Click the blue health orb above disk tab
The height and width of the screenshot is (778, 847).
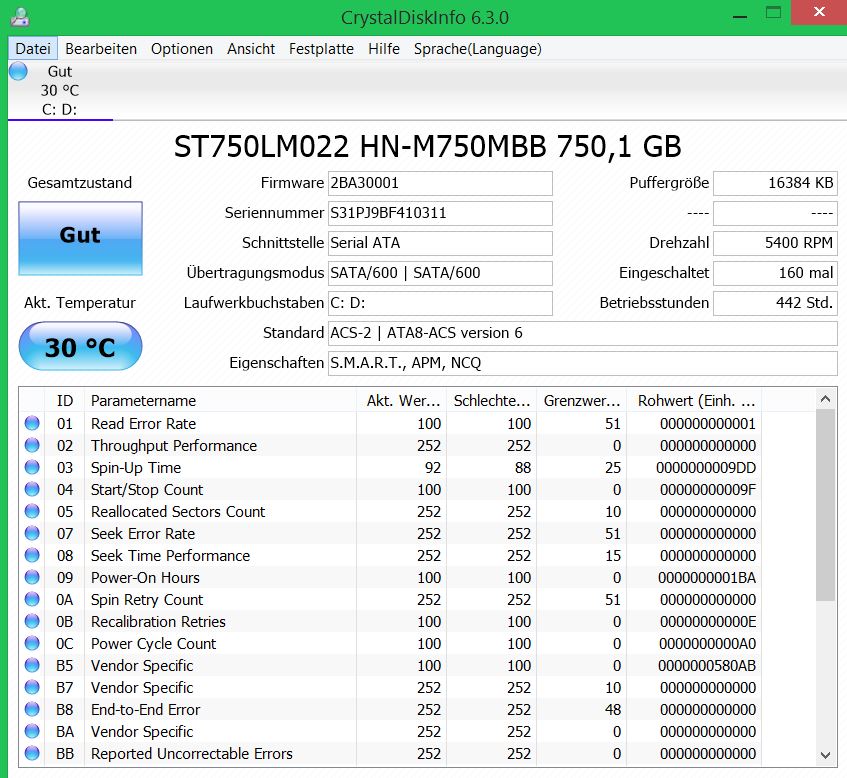[x=18, y=71]
